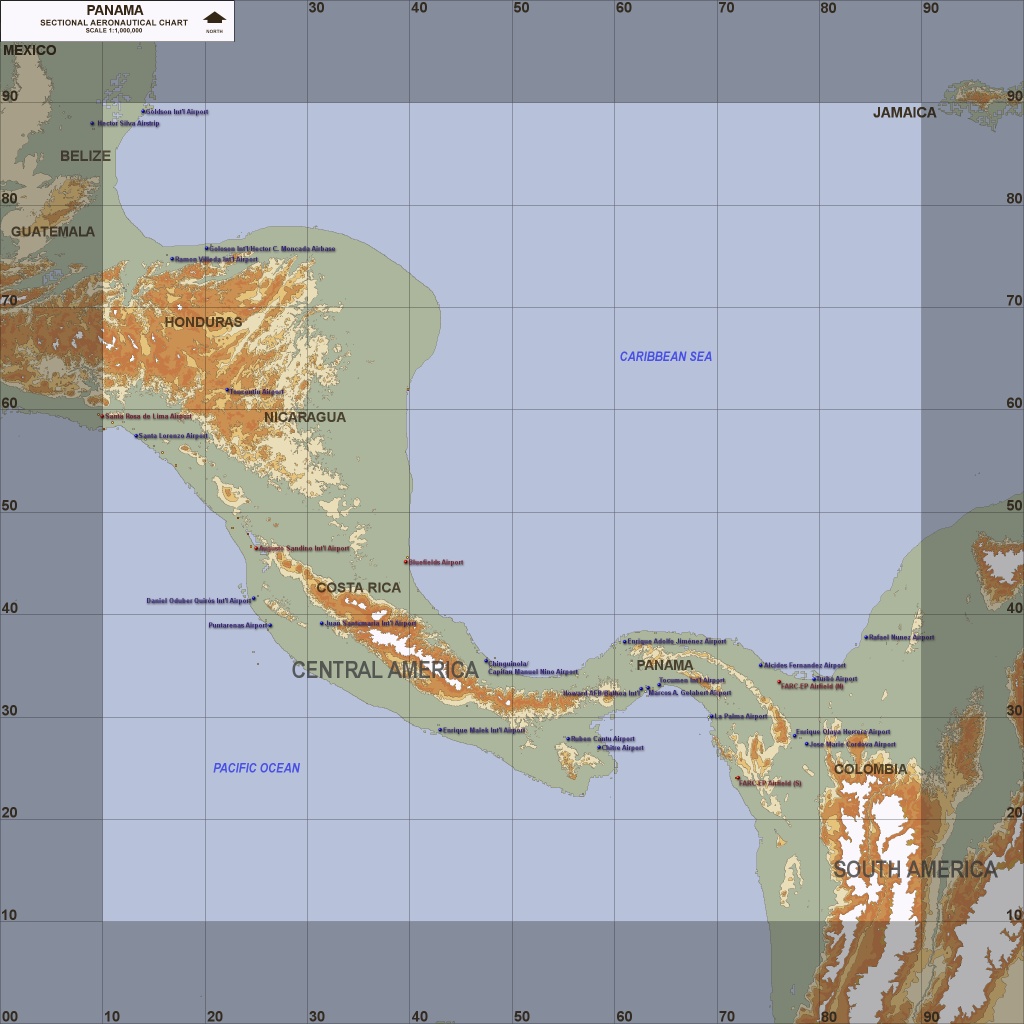This screenshot has width=1024, height=1024.
Task: Click the Enrique Malek Int'l Airport marker
Action: click(x=440, y=730)
